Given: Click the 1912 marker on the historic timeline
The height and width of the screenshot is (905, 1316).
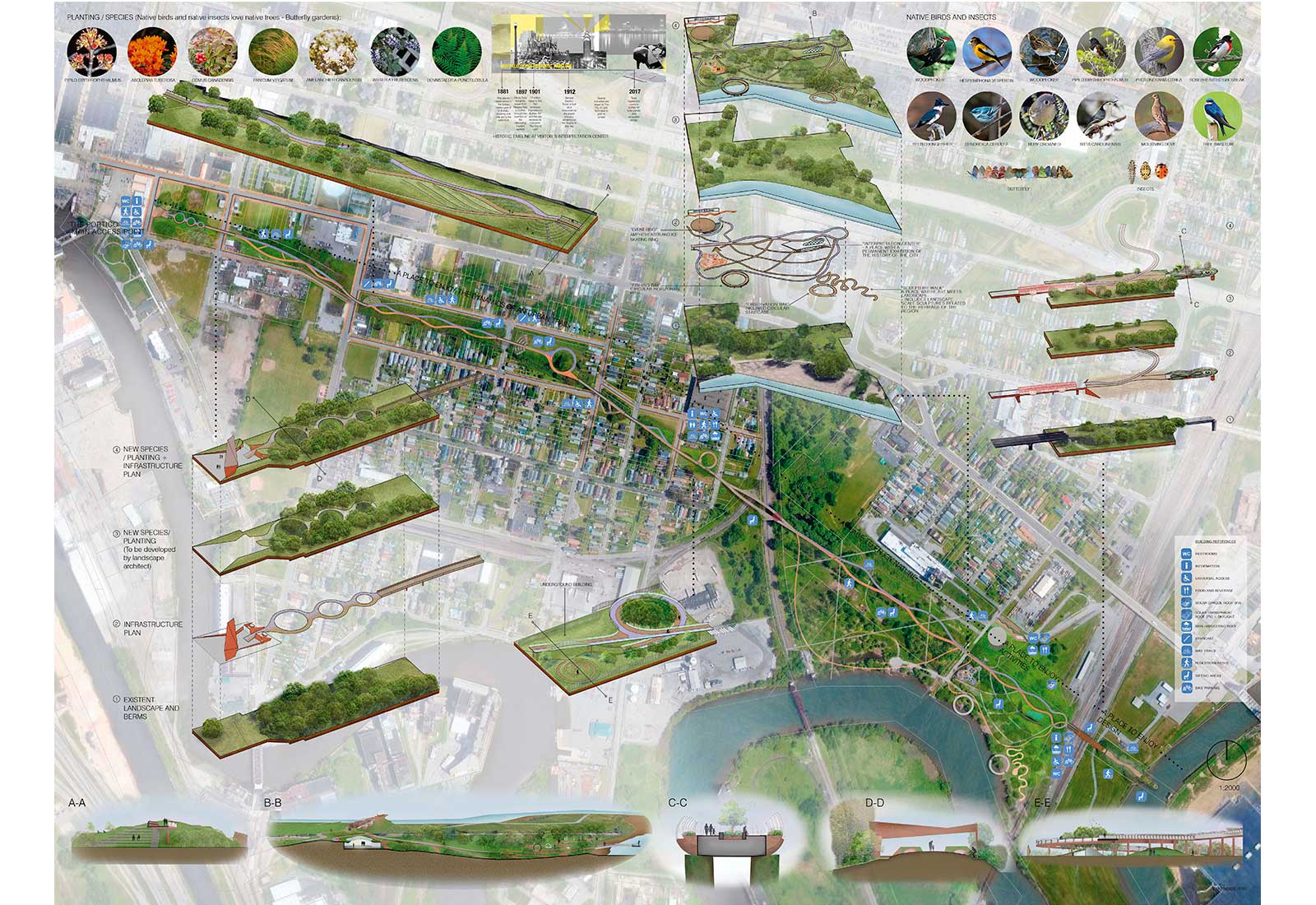Looking at the screenshot, I should tap(569, 91).
